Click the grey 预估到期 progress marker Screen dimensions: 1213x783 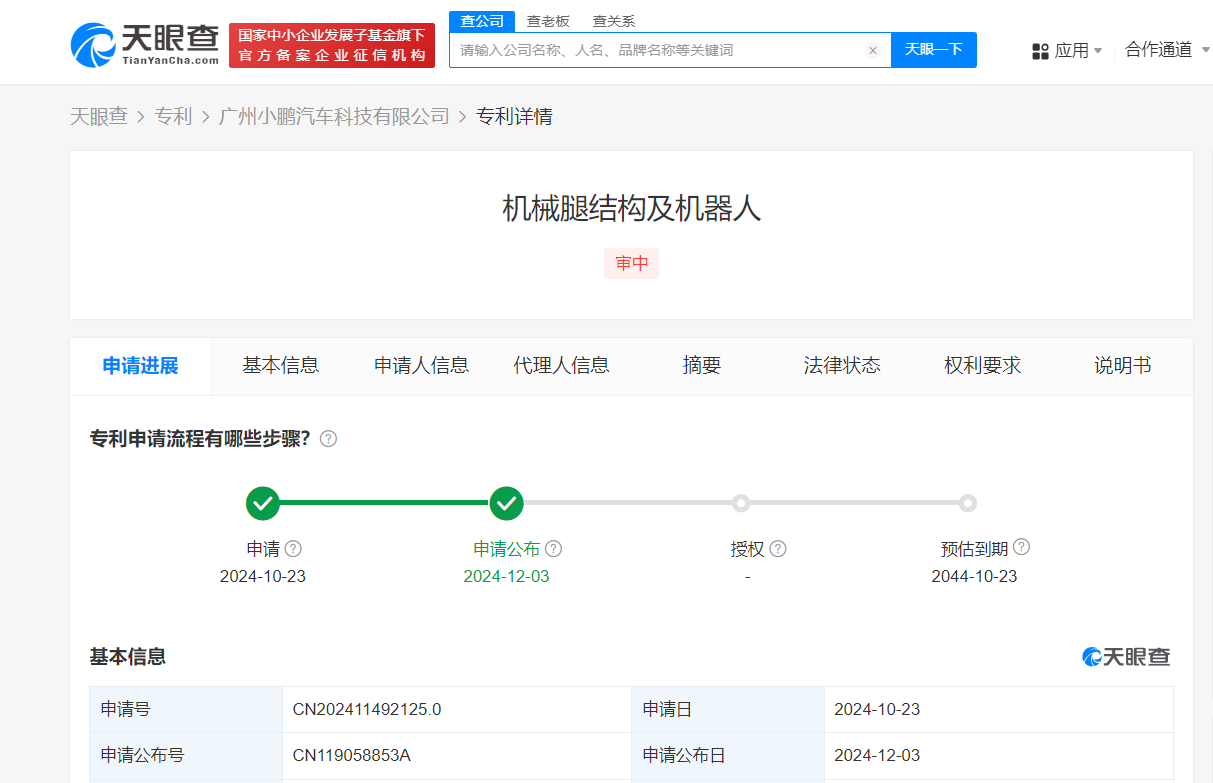967,503
